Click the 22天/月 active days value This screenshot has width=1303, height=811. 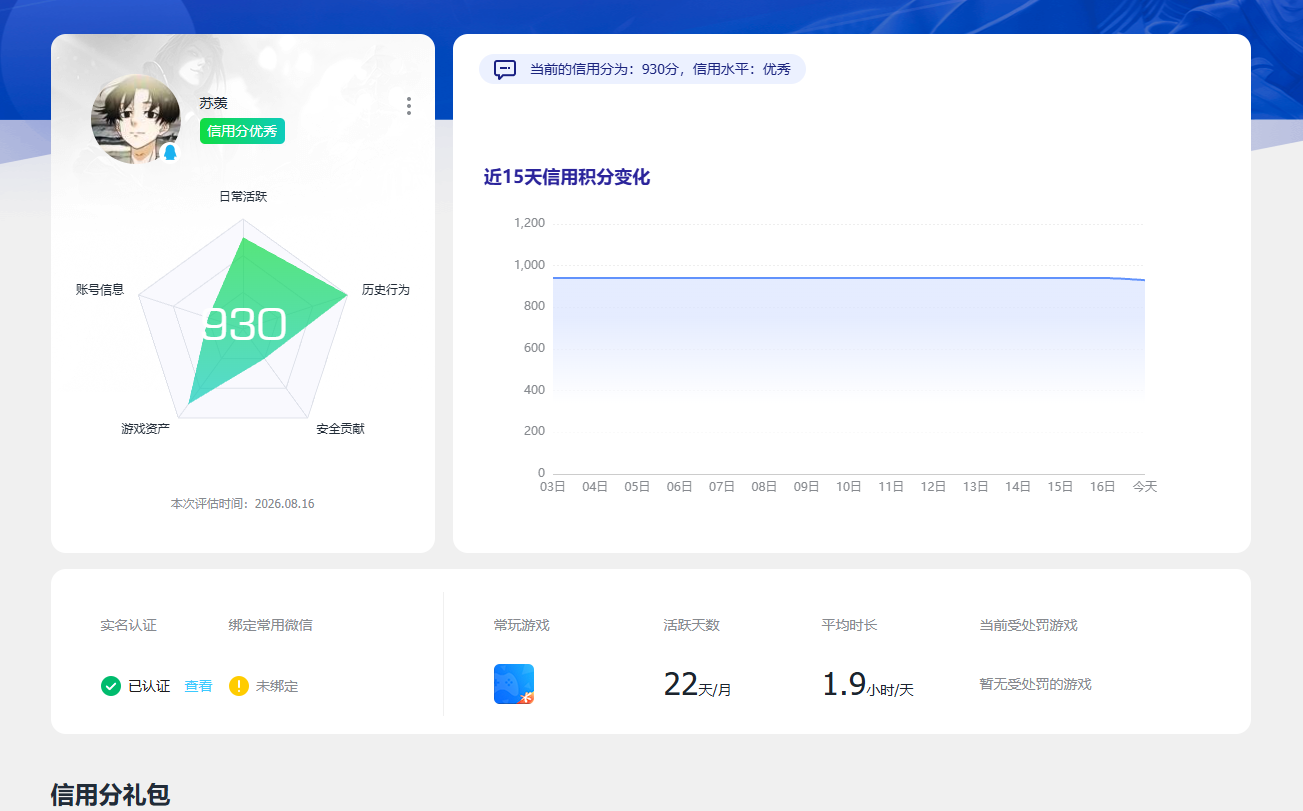[698, 685]
